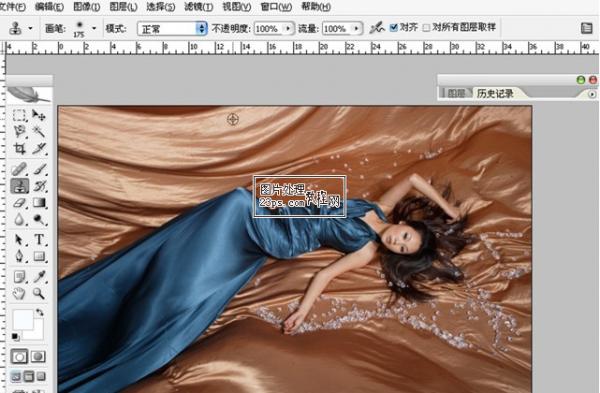Select the Brush tool in the toolbox
Image resolution: width=600 pixels, height=393 pixels.
tap(39, 169)
